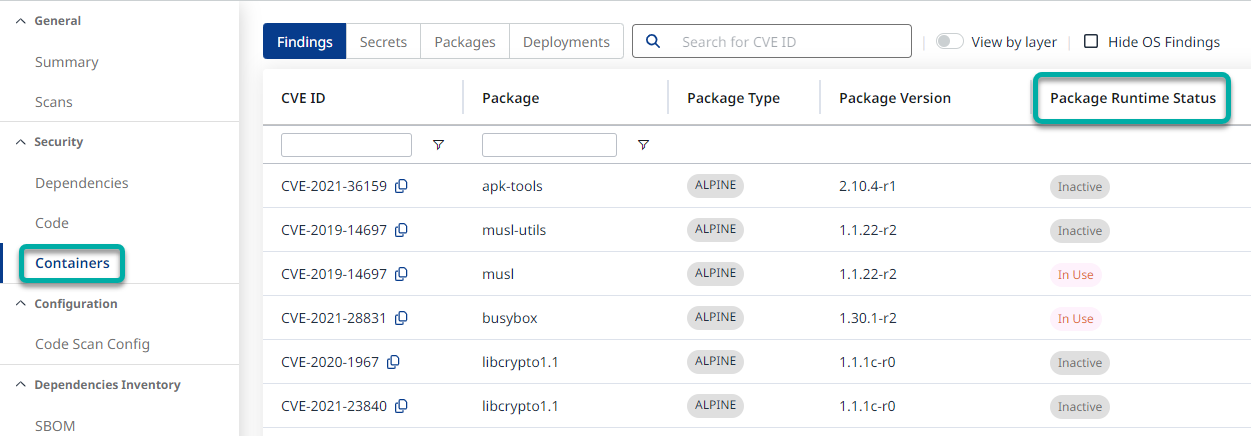Click the Search for CVE ID field
This screenshot has height=436, width=1251.
[x=790, y=42]
